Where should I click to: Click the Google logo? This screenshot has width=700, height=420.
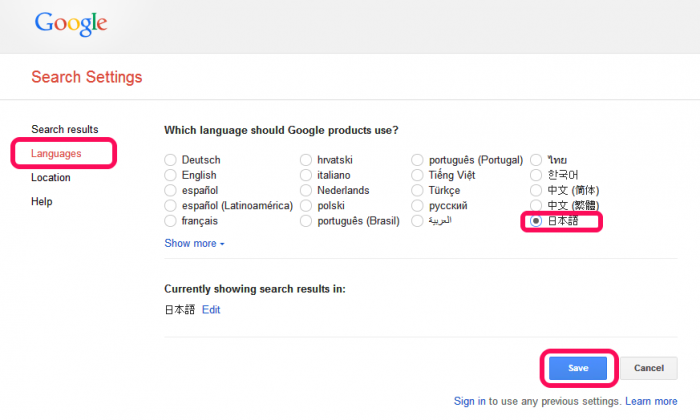coord(71,24)
